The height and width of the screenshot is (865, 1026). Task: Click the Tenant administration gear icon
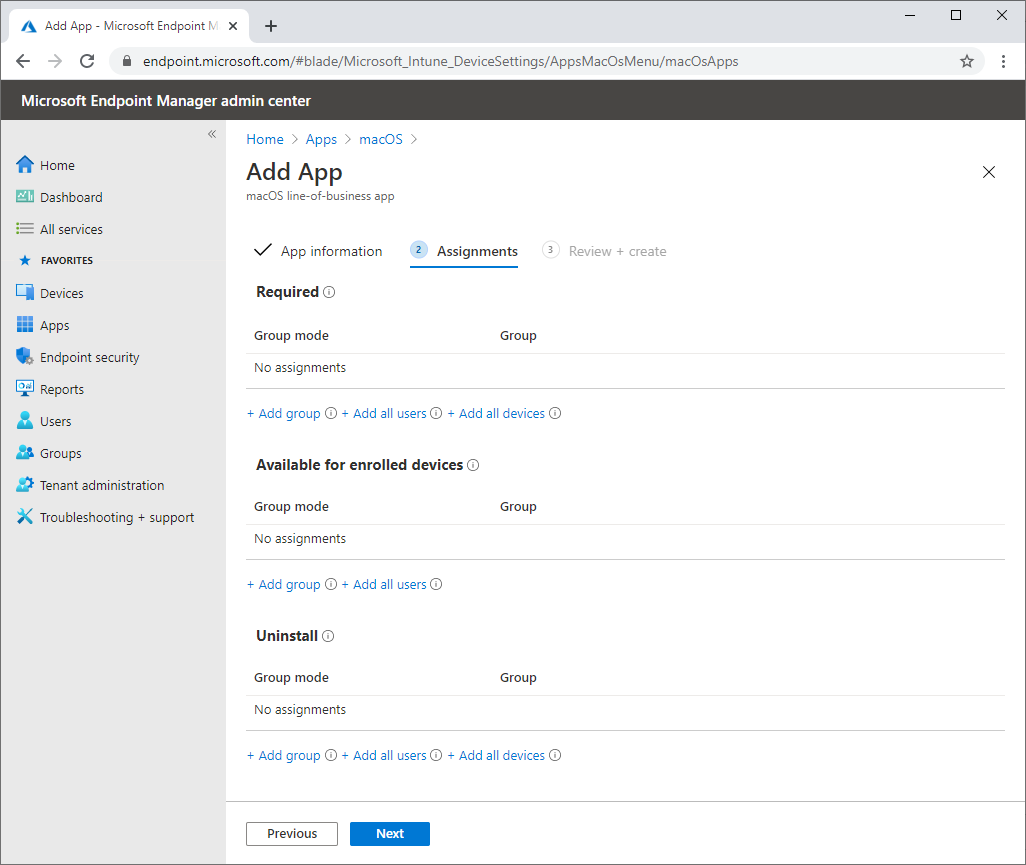(x=25, y=484)
